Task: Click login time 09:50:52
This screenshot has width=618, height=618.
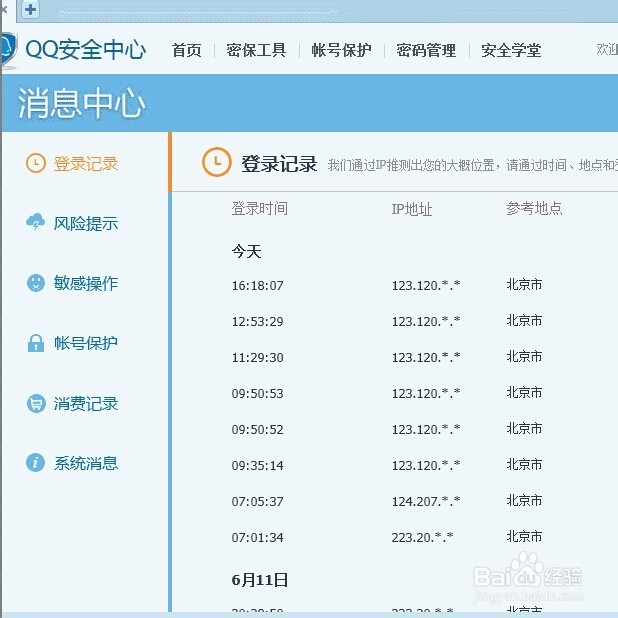Action: (x=257, y=429)
